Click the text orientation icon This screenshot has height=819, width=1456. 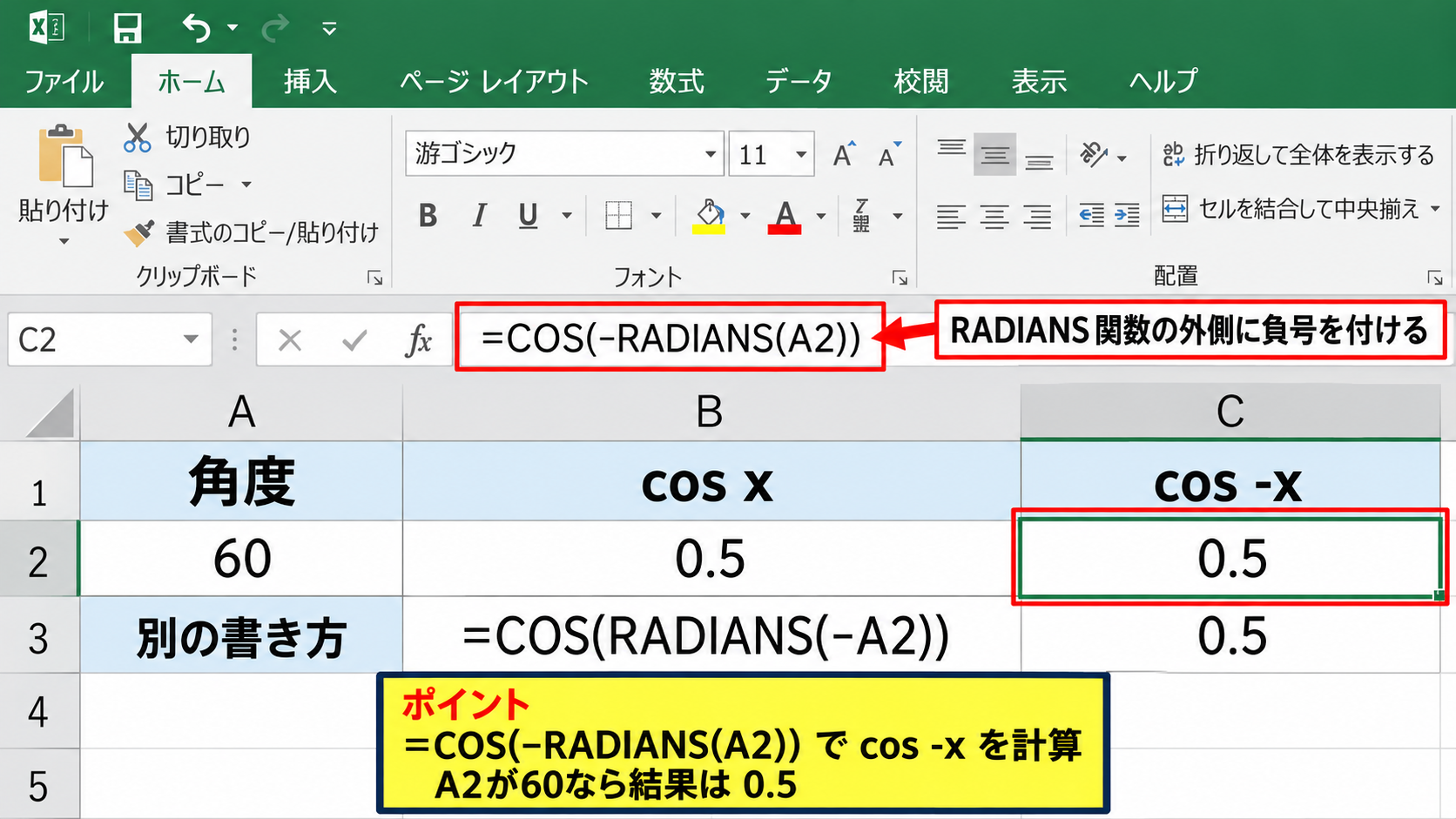[x=1094, y=155]
